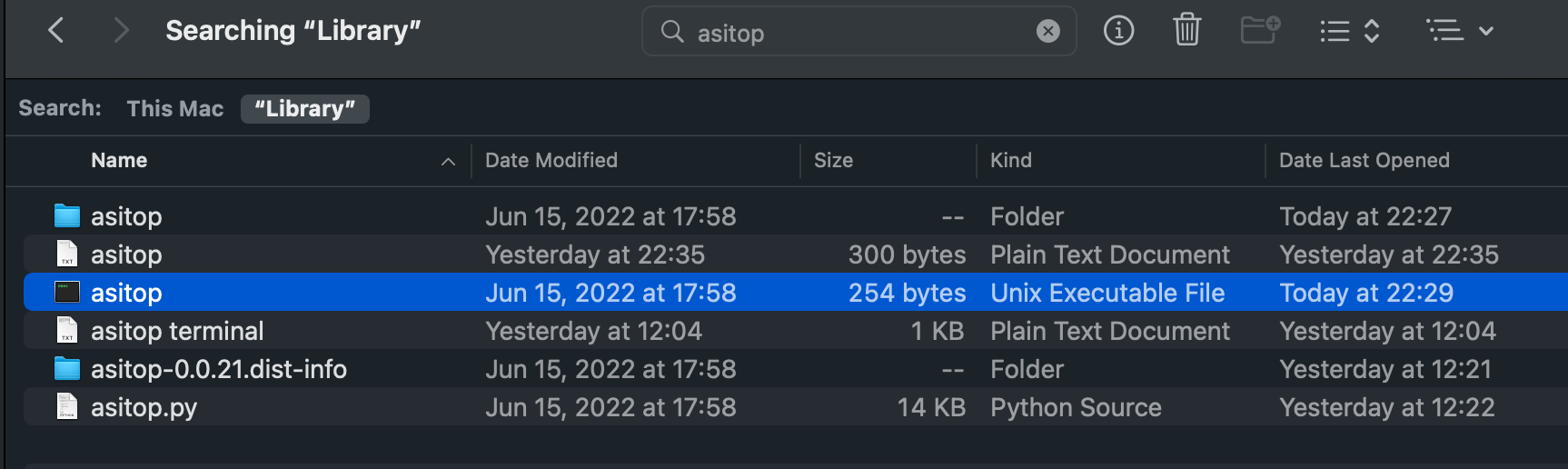Go forward with the right chevron
1568x469 pixels.
click(x=120, y=31)
